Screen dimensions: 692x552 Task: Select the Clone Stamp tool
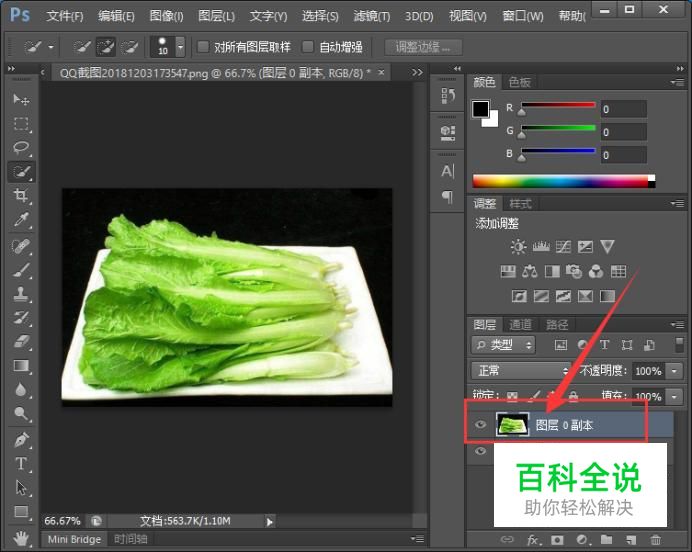(x=21, y=294)
